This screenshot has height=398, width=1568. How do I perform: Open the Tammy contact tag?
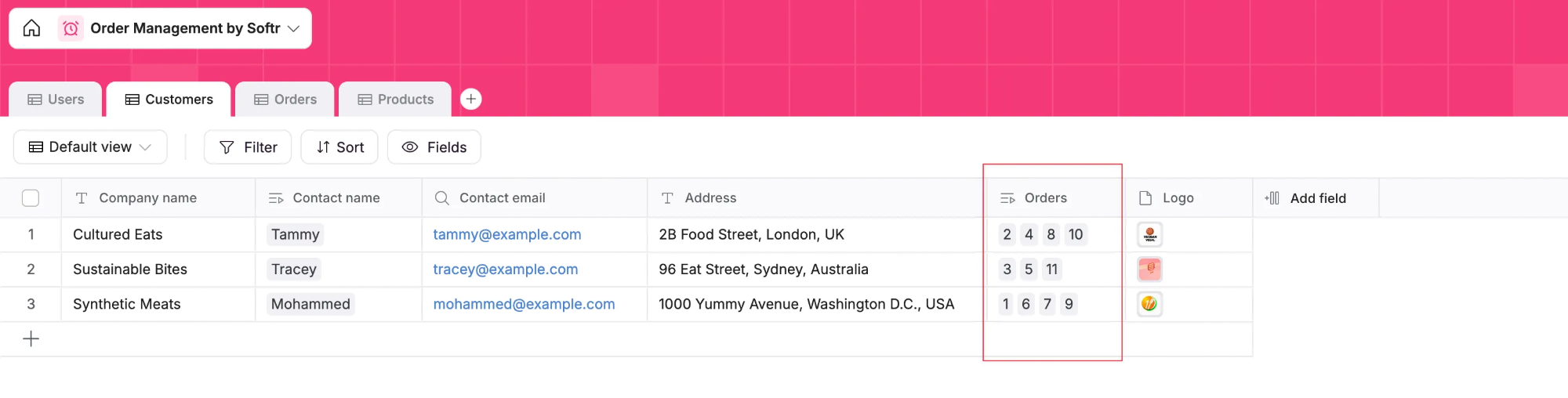295,234
